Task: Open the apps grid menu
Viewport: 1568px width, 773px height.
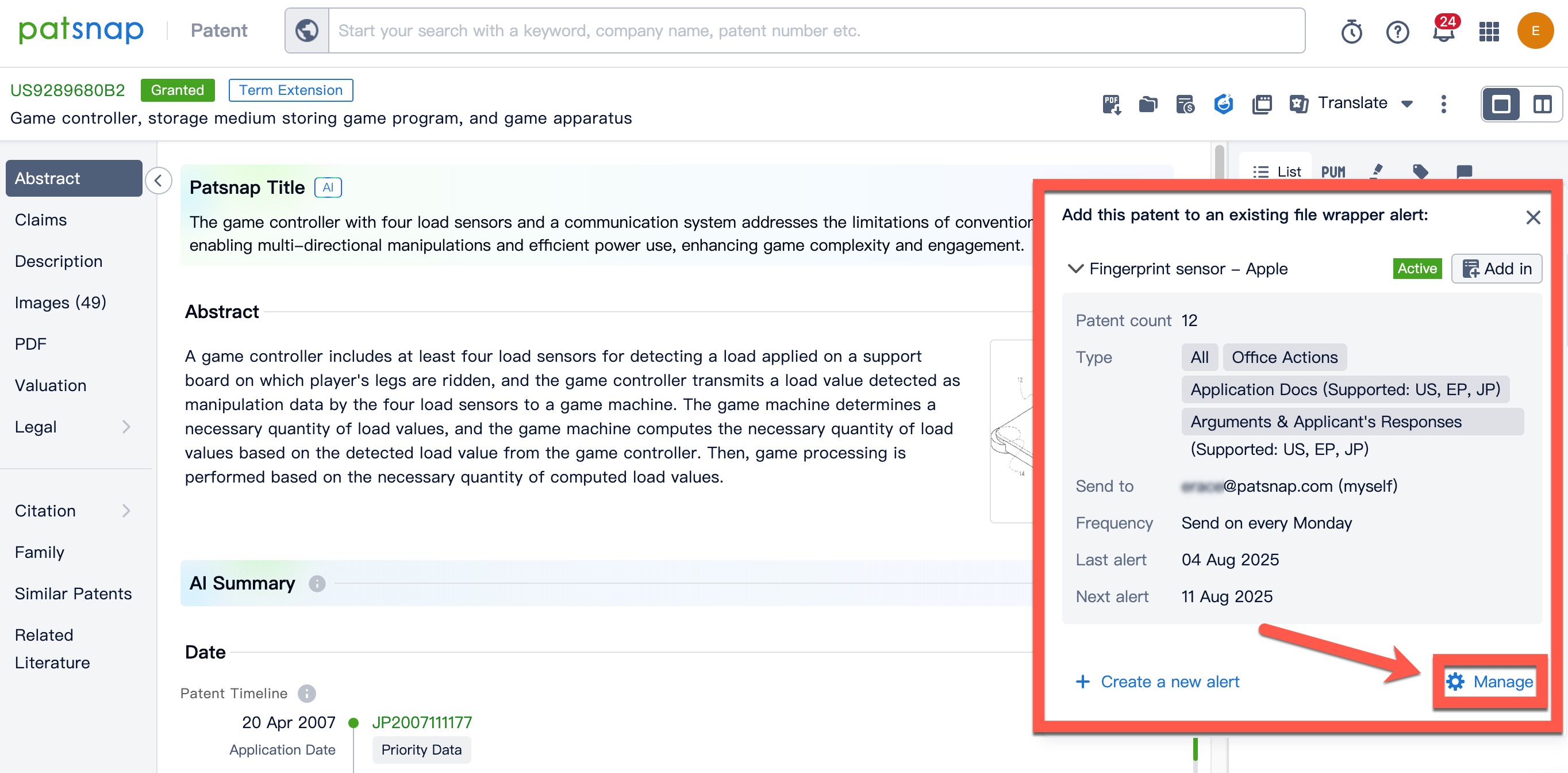Action: [x=1489, y=31]
